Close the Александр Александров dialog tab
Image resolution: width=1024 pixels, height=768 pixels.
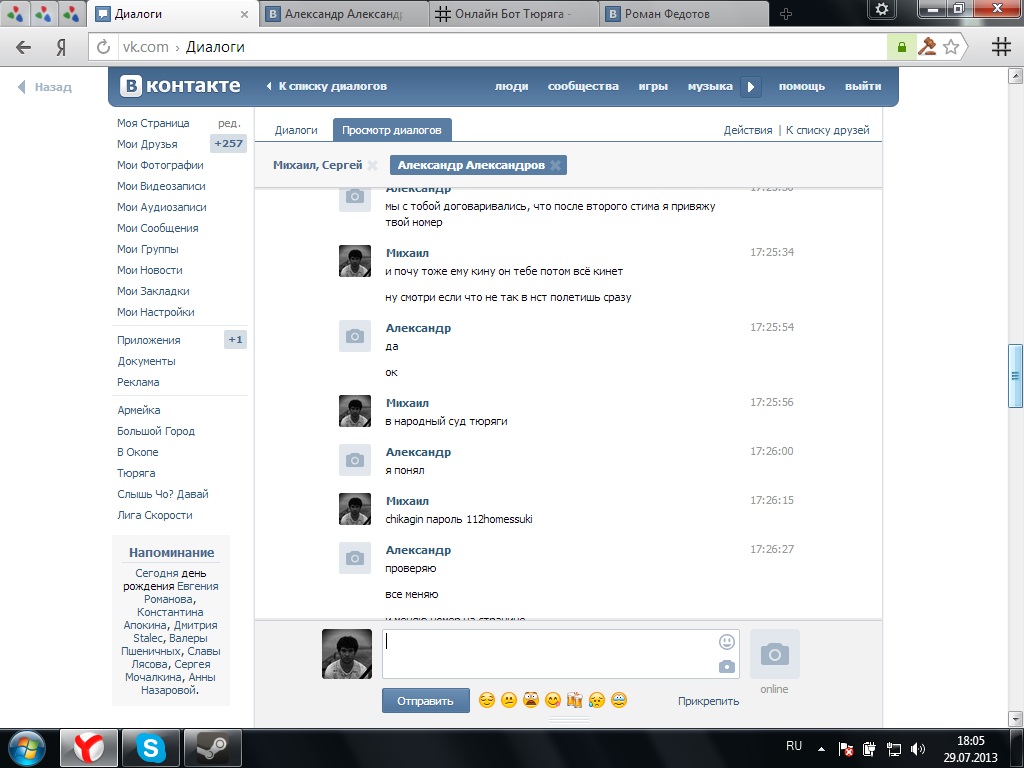(x=555, y=165)
